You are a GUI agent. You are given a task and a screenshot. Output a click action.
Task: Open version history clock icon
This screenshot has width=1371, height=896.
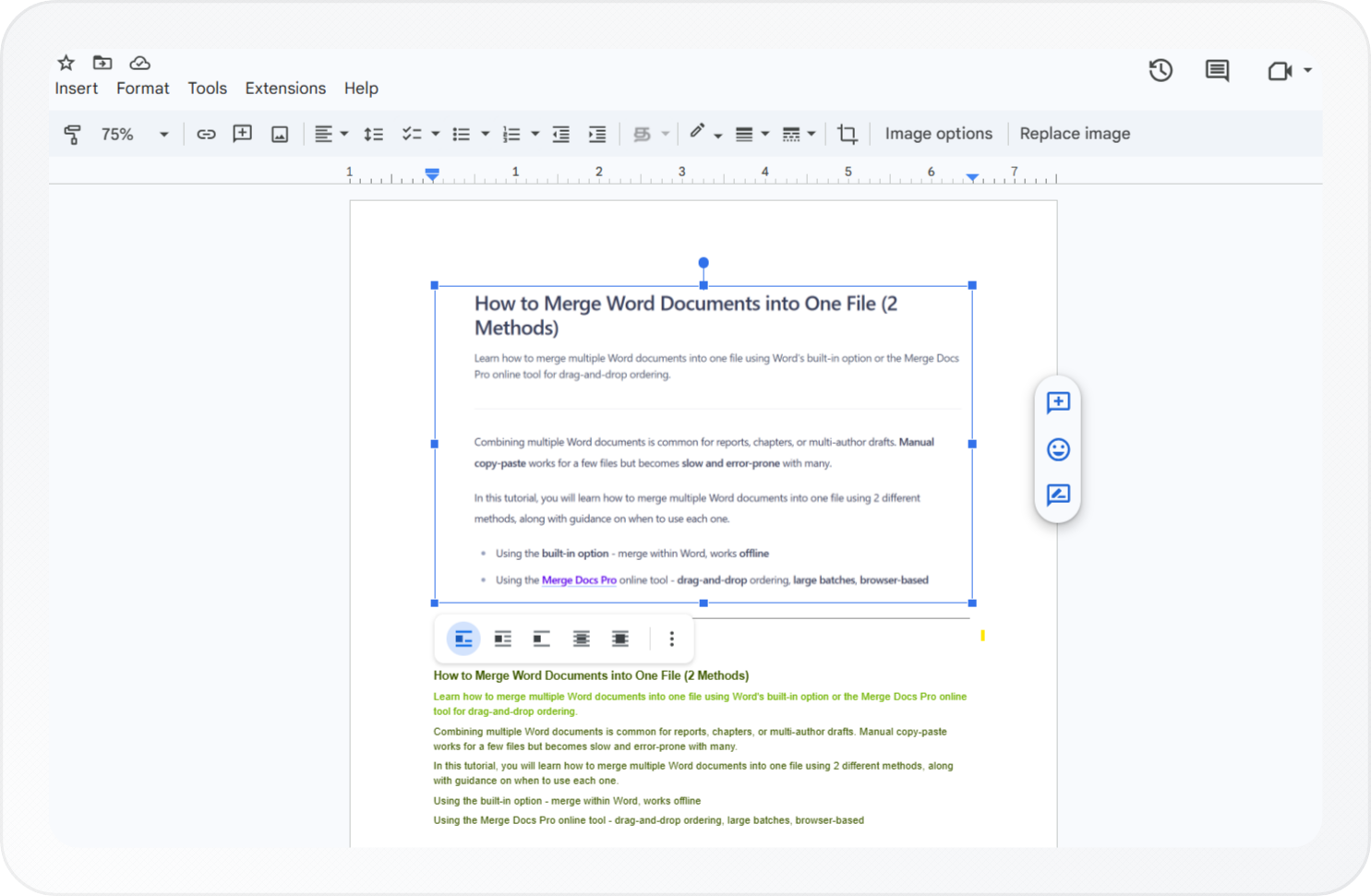click(1161, 70)
